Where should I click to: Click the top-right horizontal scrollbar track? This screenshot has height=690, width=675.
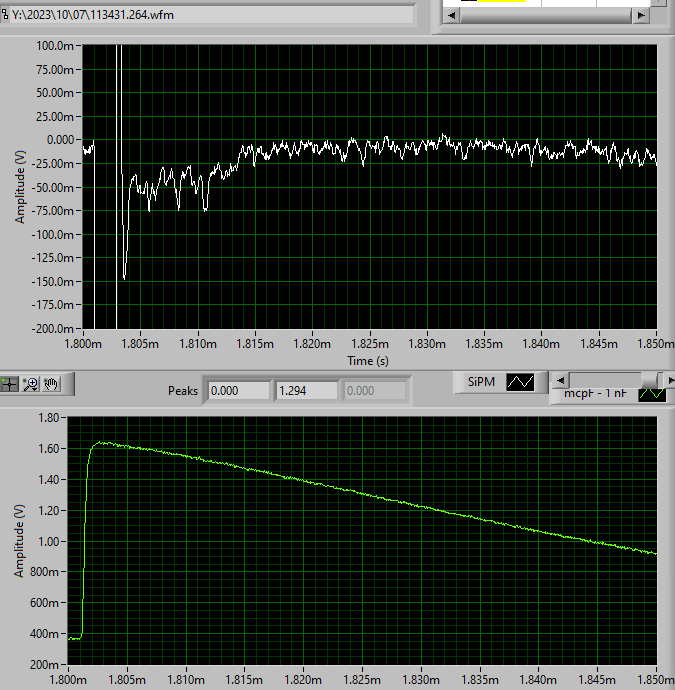[x=546, y=15]
